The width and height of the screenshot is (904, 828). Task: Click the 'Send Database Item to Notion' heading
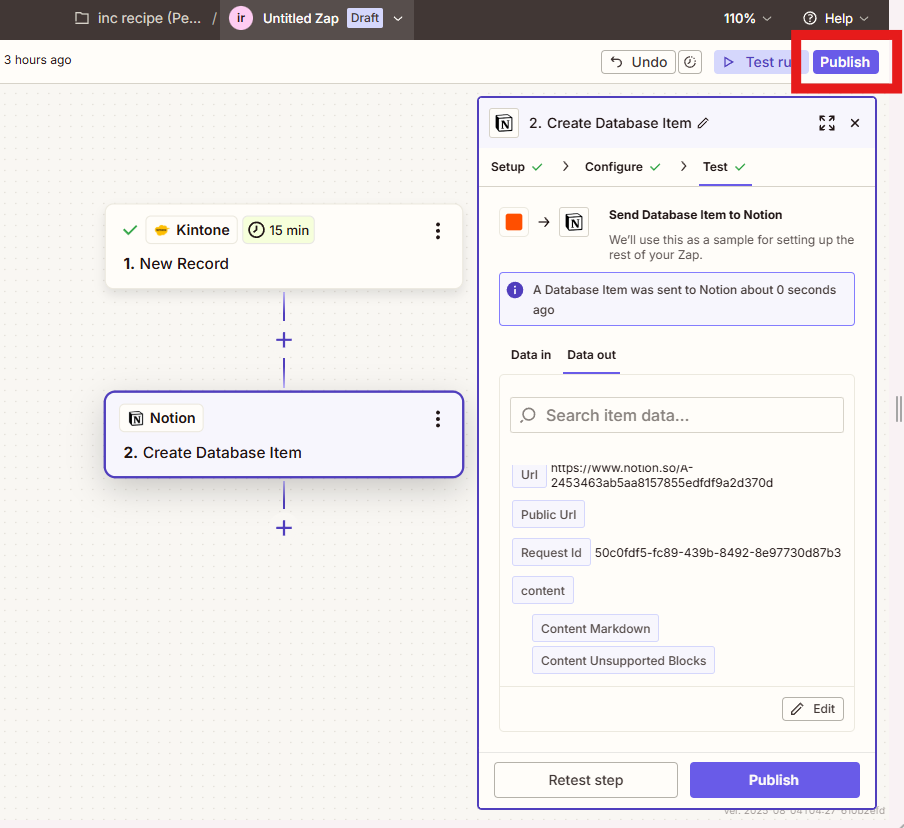click(x=695, y=214)
